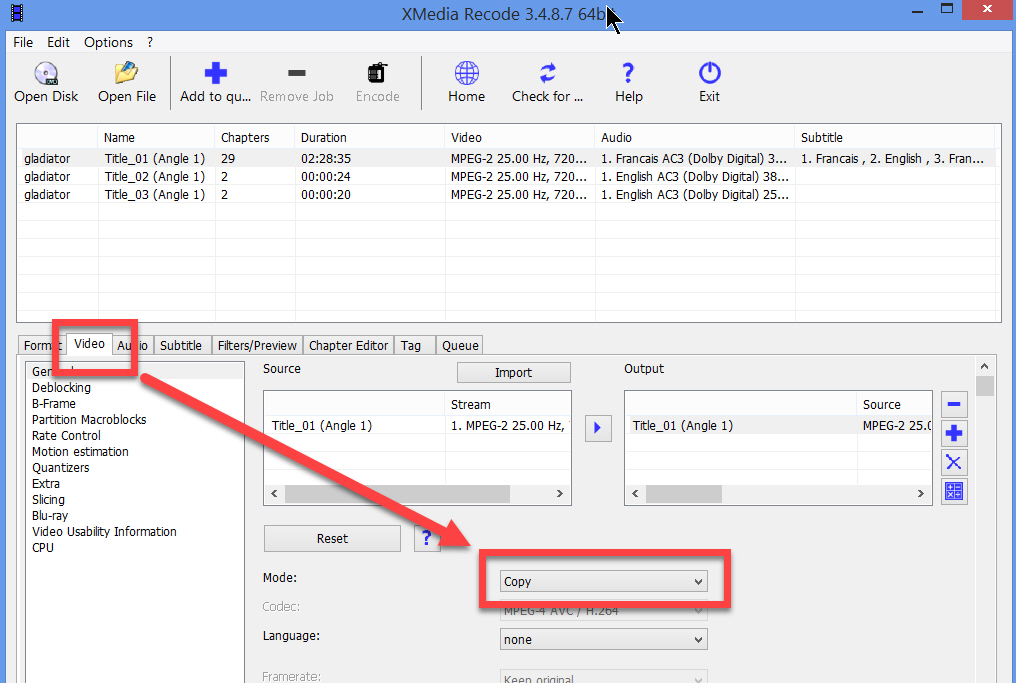Click the blue grid icon beside Output
1016x683 pixels.
954,491
